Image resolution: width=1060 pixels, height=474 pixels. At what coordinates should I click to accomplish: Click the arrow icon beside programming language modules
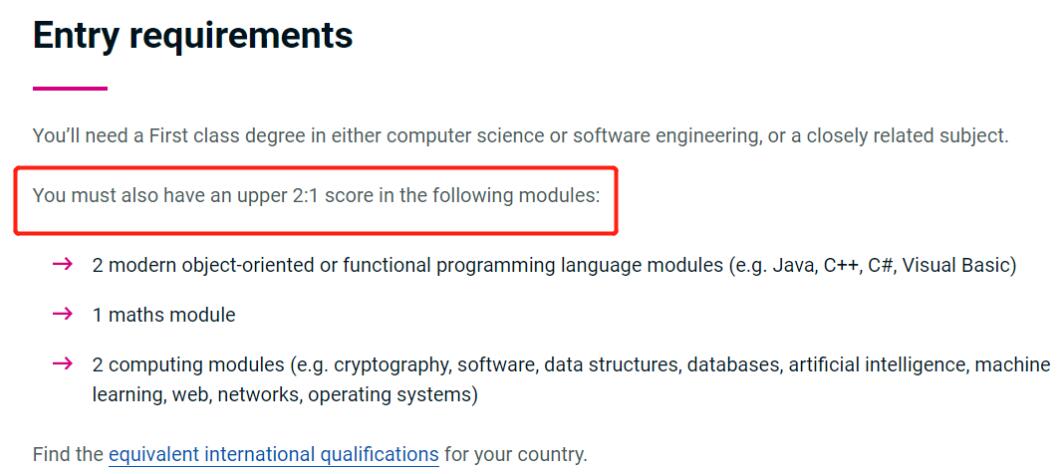61,264
